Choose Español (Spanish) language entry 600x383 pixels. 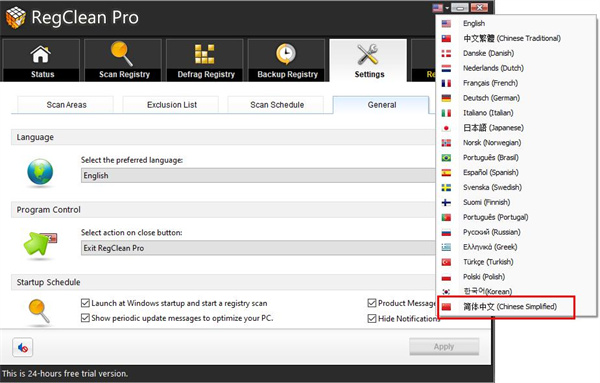517,173
